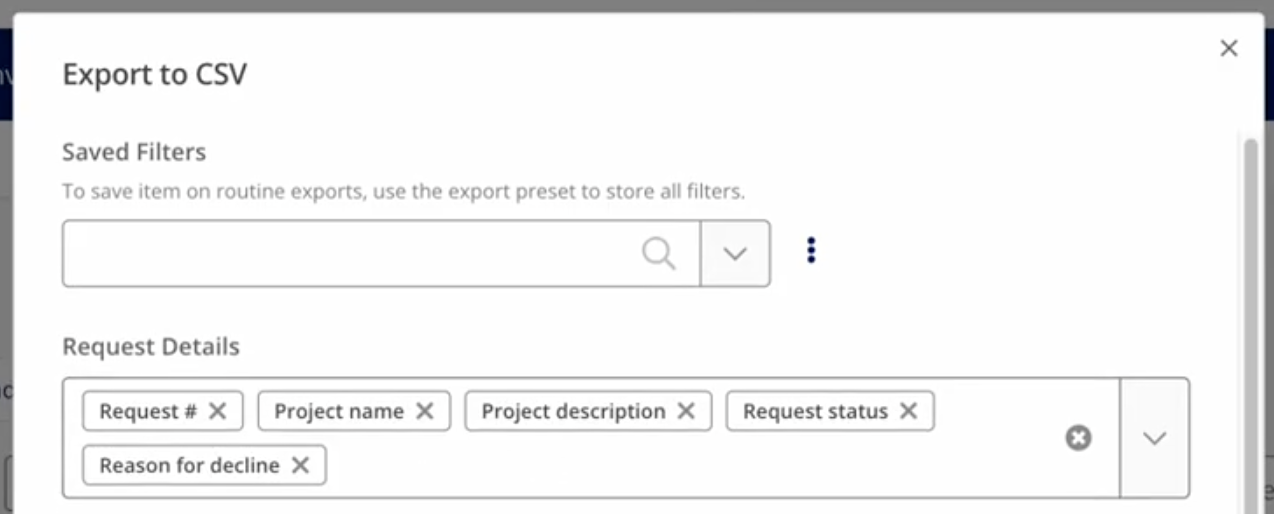The width and height of the screenshot is (1274, 514).
Task: Select the Project name chip label
Action: [339, 411]
